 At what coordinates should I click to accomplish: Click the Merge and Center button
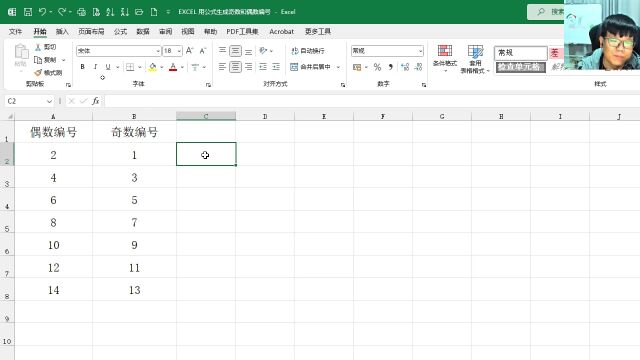311,67
